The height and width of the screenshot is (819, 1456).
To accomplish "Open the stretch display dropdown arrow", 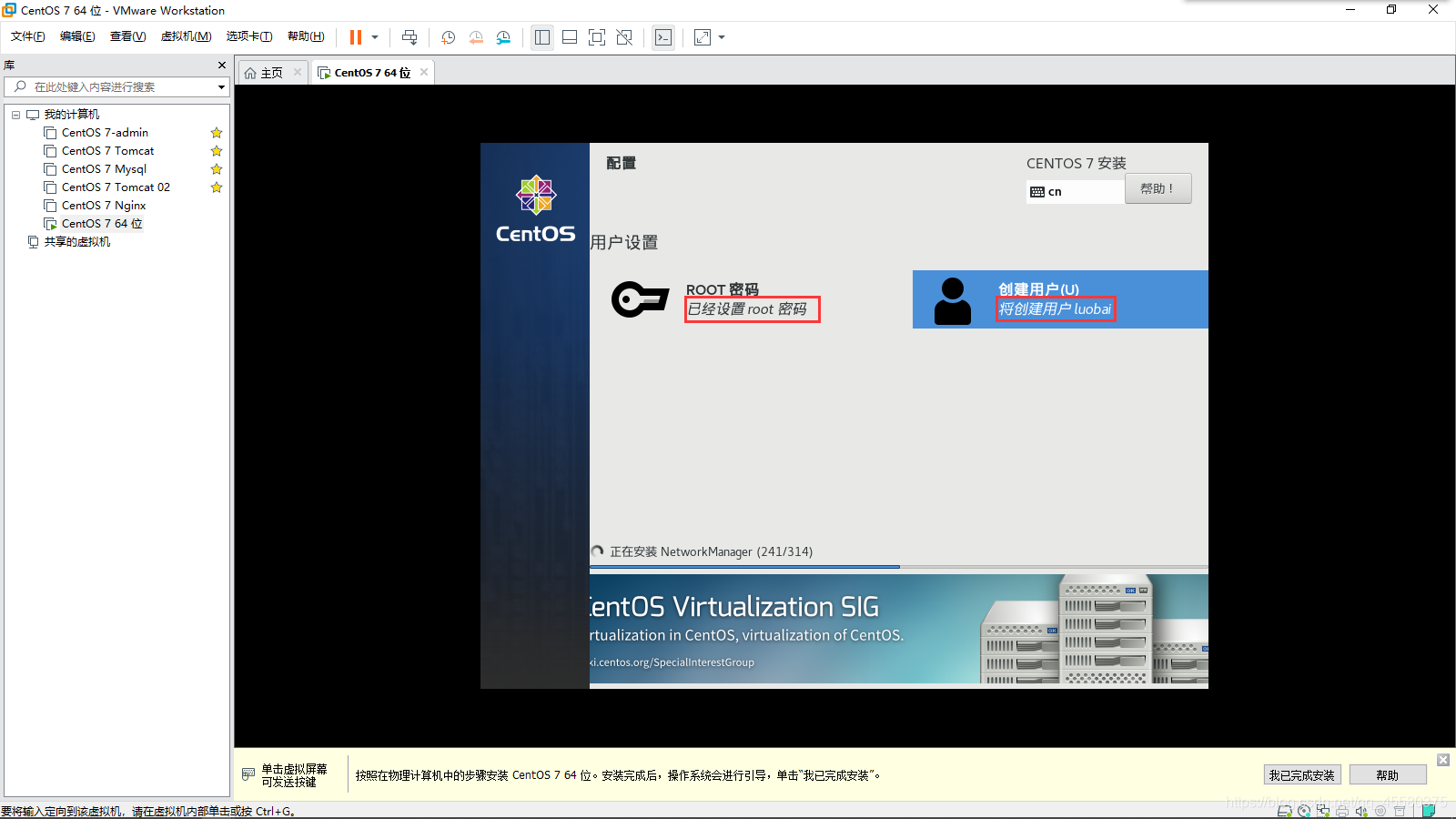I will click(x=722, y=37).
